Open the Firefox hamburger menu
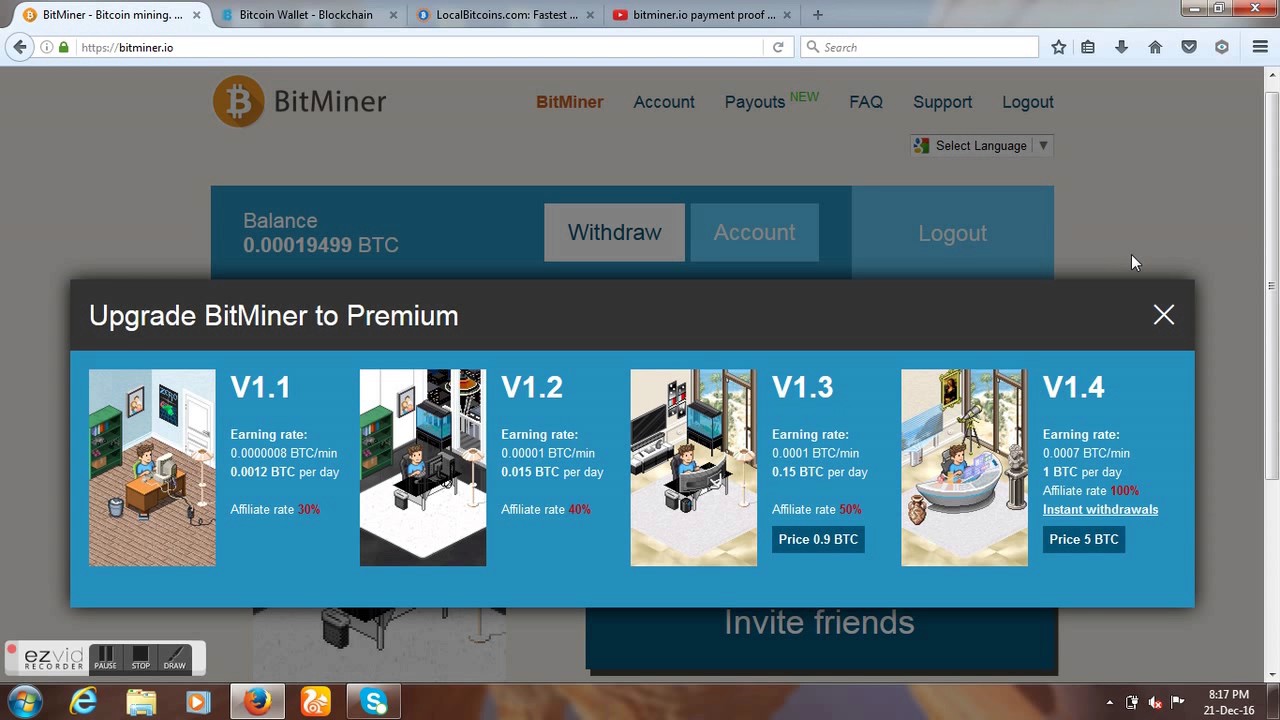 click(1260, 47)
